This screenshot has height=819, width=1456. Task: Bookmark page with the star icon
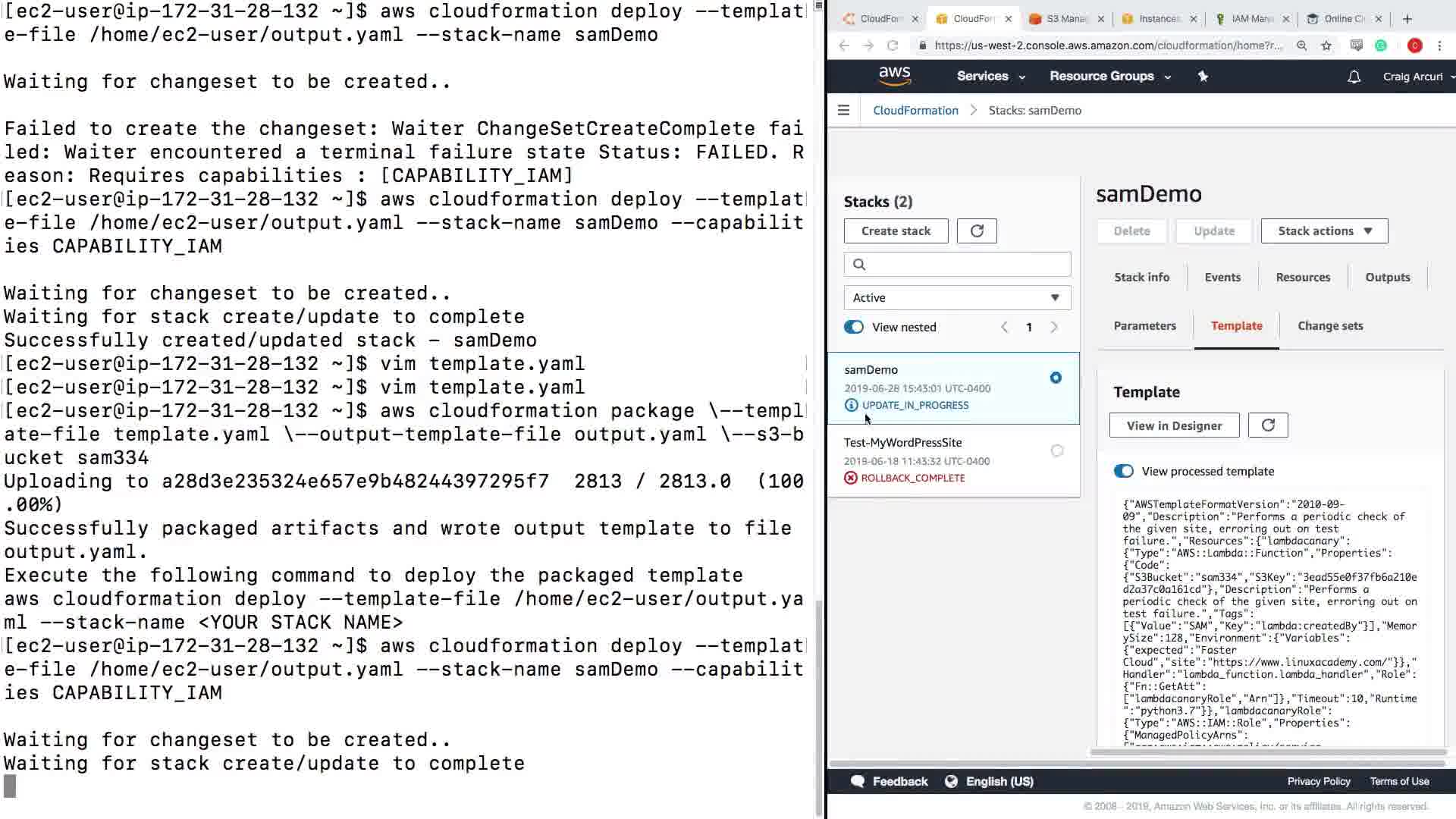[1326, 45]
